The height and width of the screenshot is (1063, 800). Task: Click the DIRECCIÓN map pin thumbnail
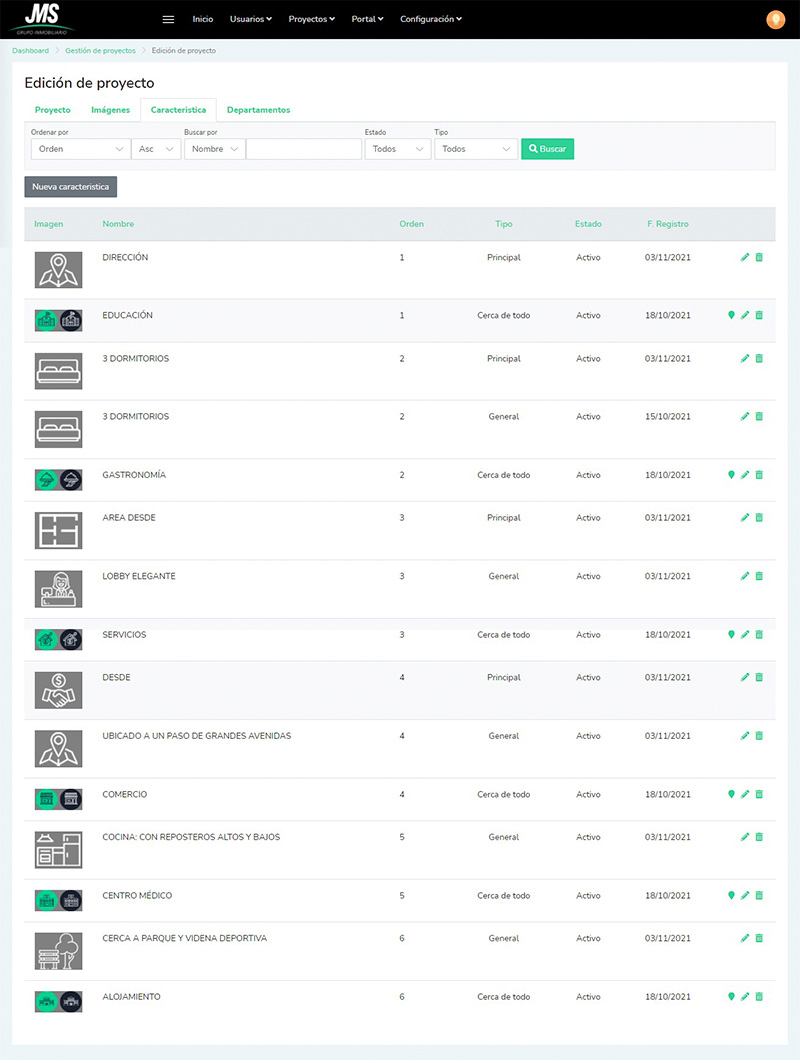pos(58,270)
